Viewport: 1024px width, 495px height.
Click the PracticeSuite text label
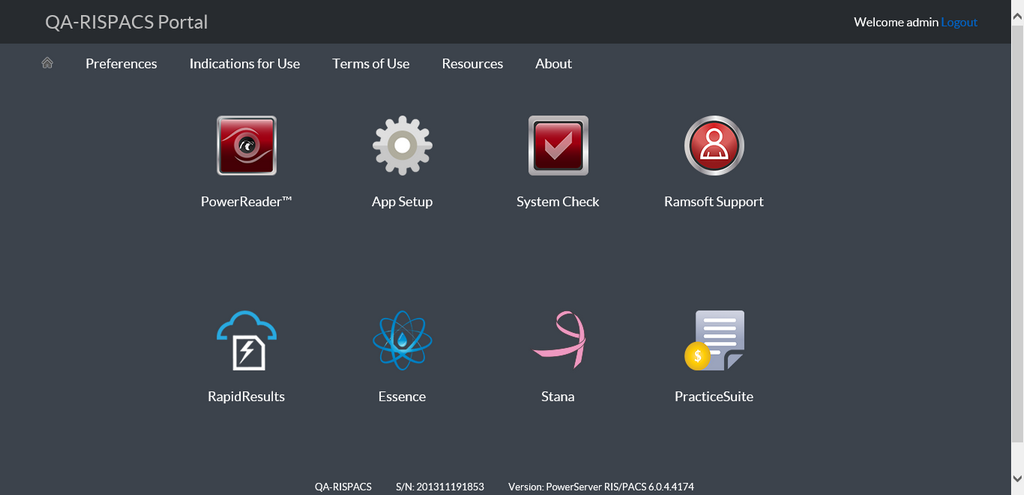point(714,396)
